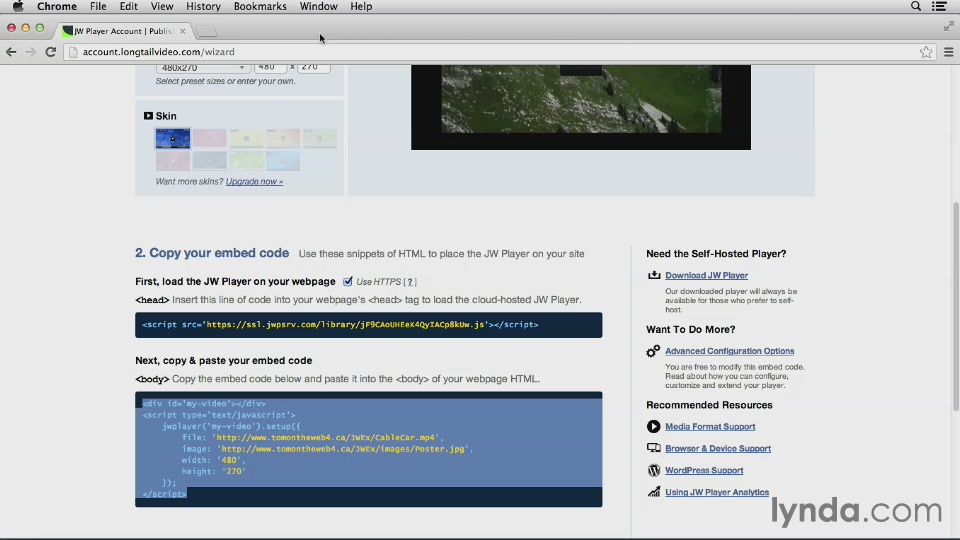
Task: Click the Skin section heading icon
Action: coord(148,116)
